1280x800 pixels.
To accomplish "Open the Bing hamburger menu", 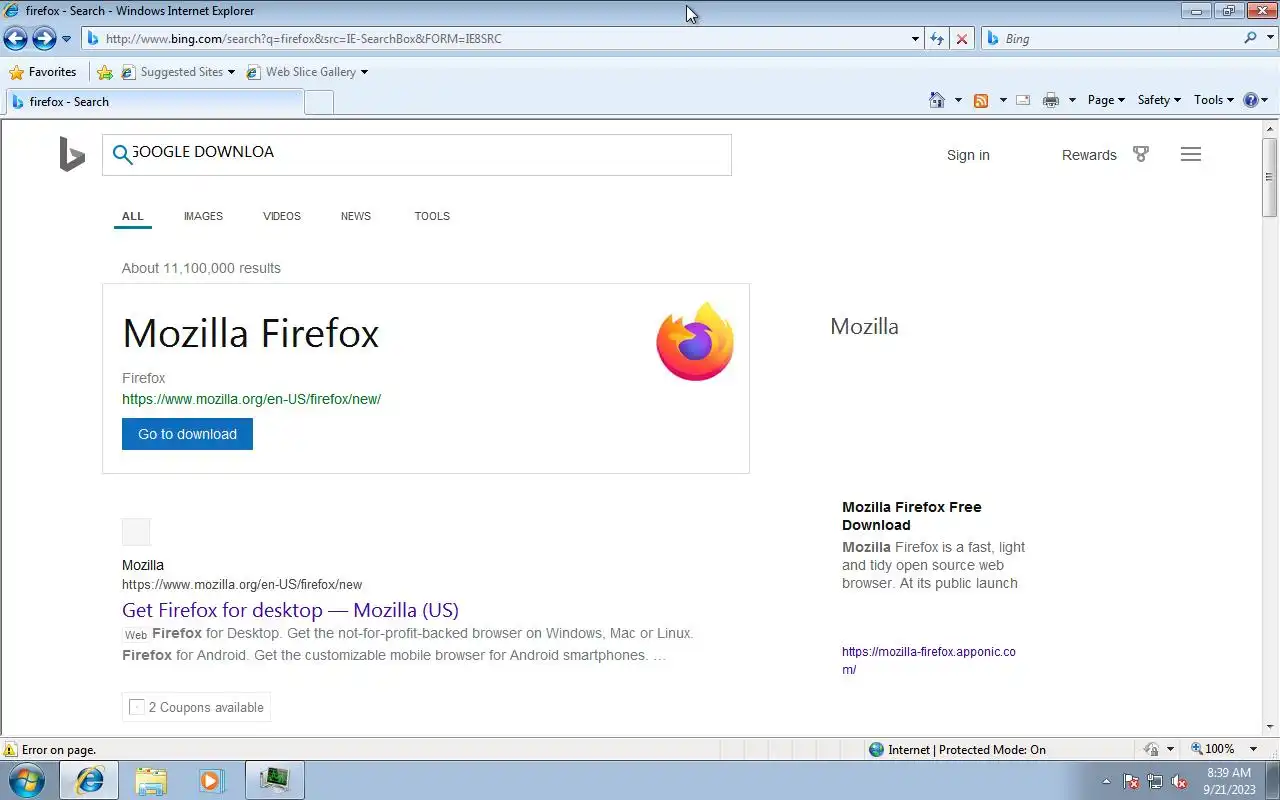I will (x=1191, y=154).
